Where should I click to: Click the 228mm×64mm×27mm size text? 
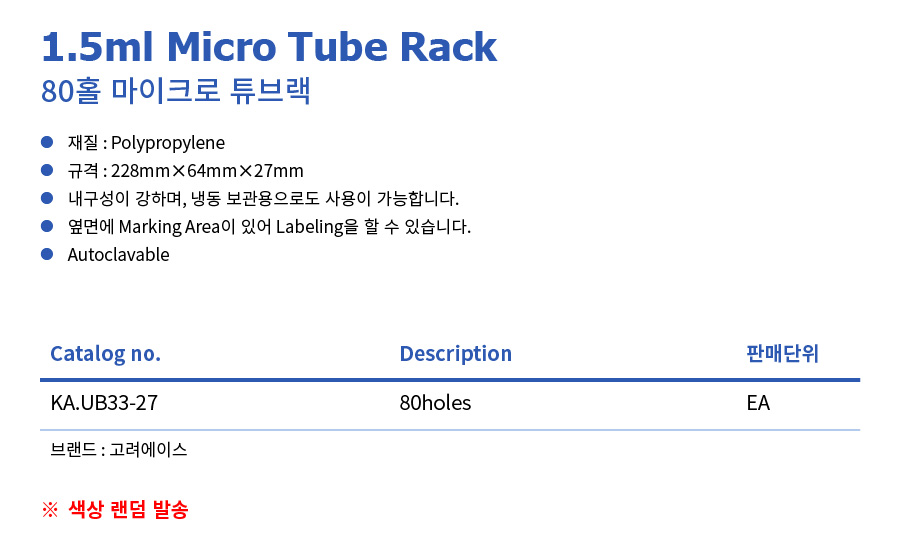(x=207, y=171)
